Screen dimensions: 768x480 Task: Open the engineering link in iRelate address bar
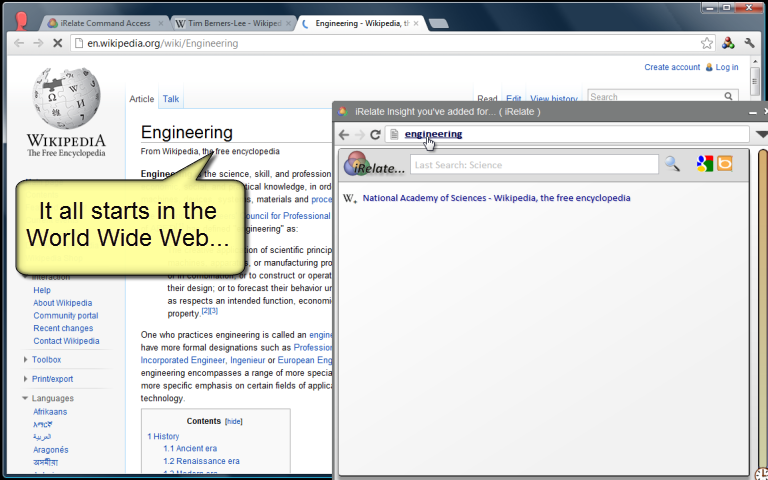pos(433,134)
